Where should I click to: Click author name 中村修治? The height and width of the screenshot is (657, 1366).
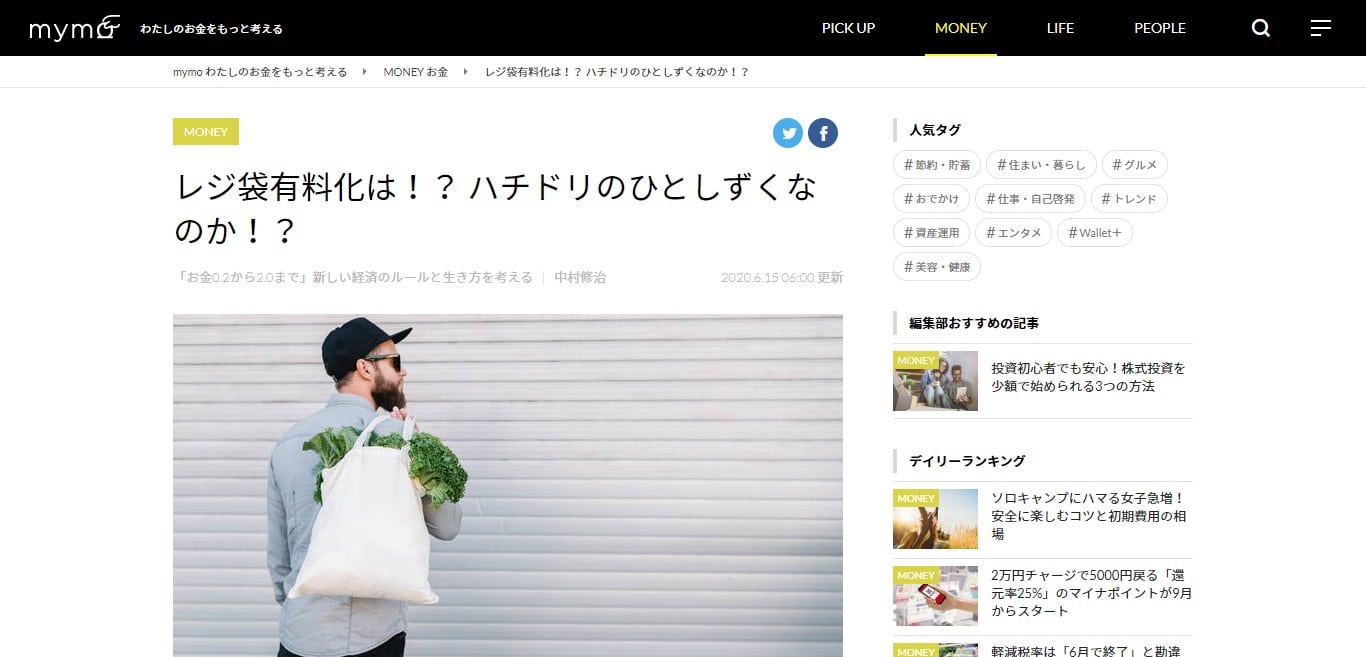tap(580, 277)
